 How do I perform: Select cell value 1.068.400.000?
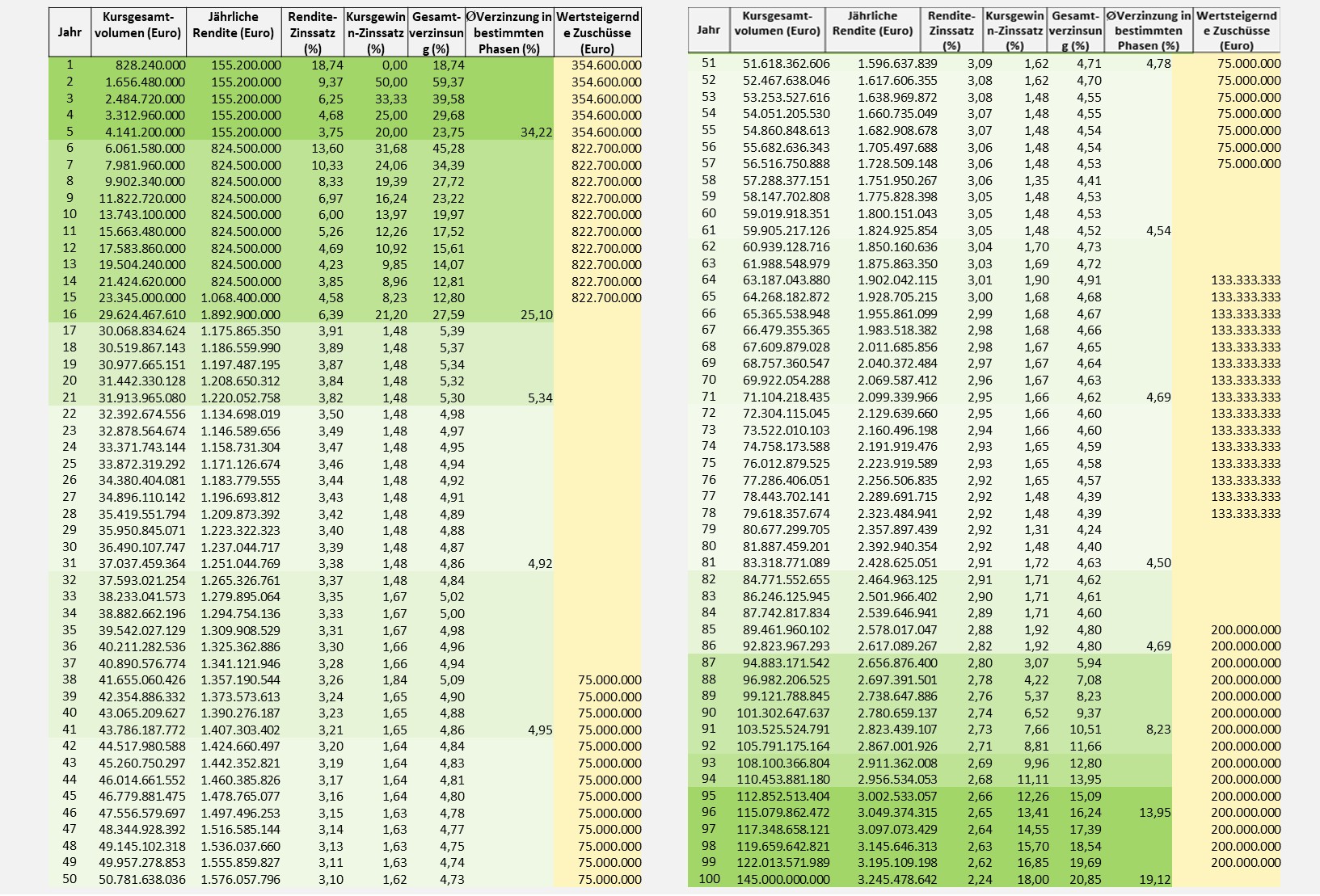pyautogui.click(x=240, y=297)
